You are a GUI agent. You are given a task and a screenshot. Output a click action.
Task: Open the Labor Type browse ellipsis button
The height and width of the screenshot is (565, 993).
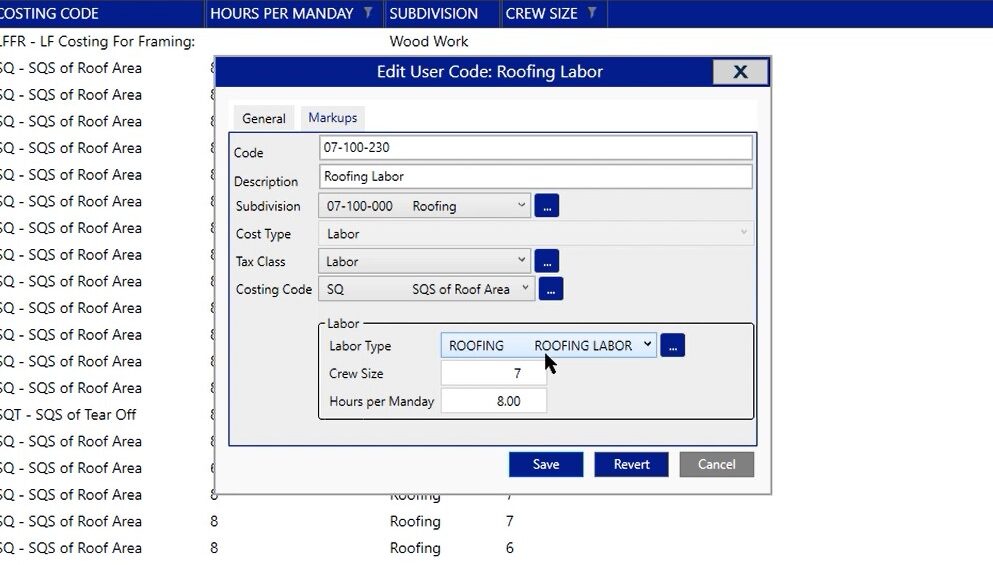coord(672,345)
